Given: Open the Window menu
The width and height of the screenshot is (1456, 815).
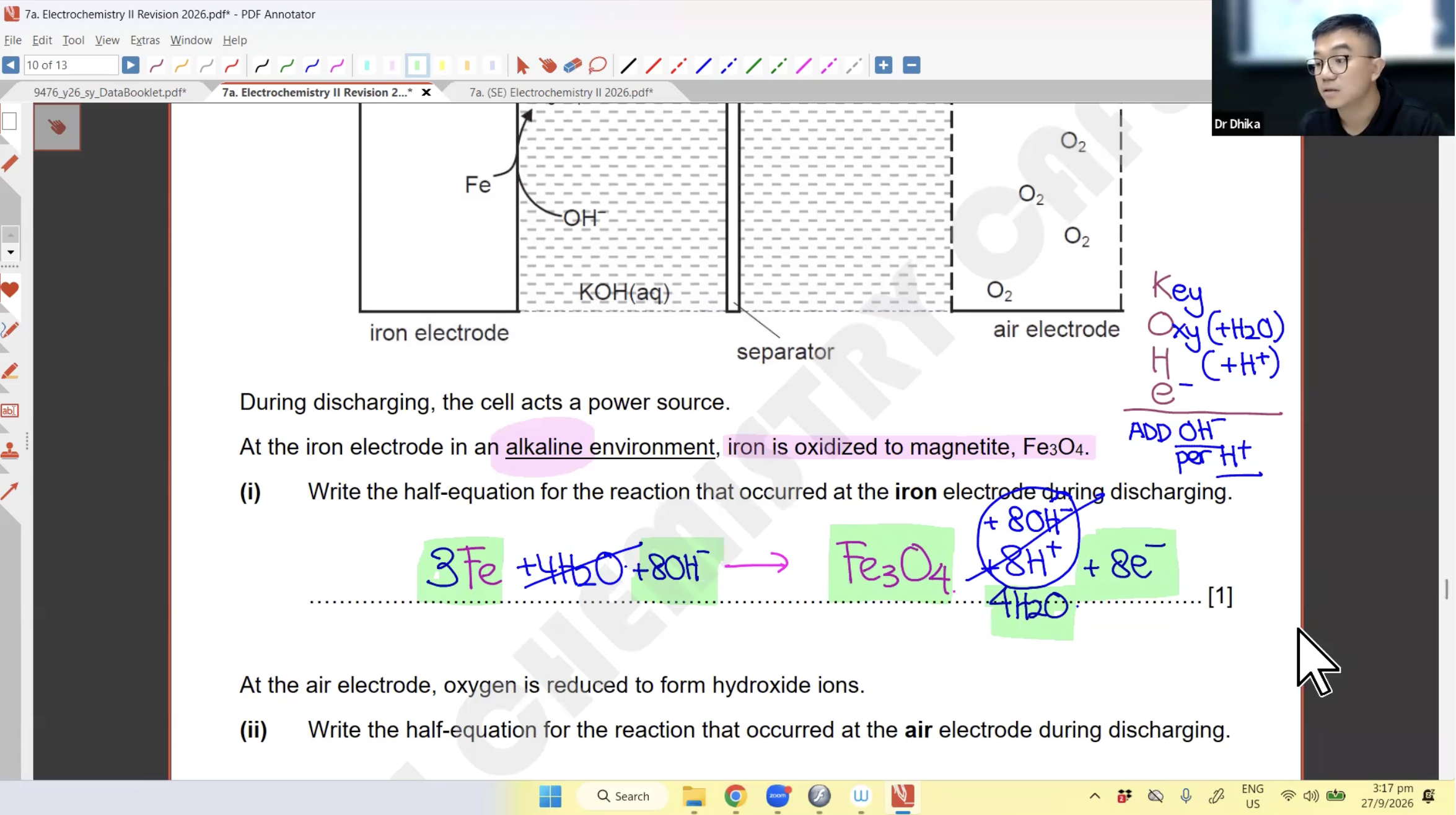Looking at the screenshot, I should click(191, 40).
